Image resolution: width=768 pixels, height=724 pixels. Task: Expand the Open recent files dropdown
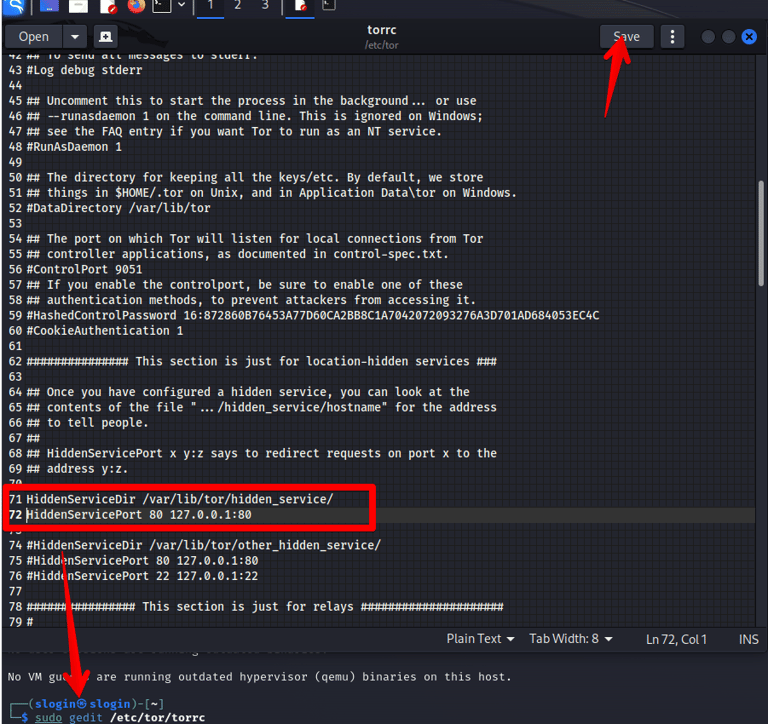pos(75,37)
